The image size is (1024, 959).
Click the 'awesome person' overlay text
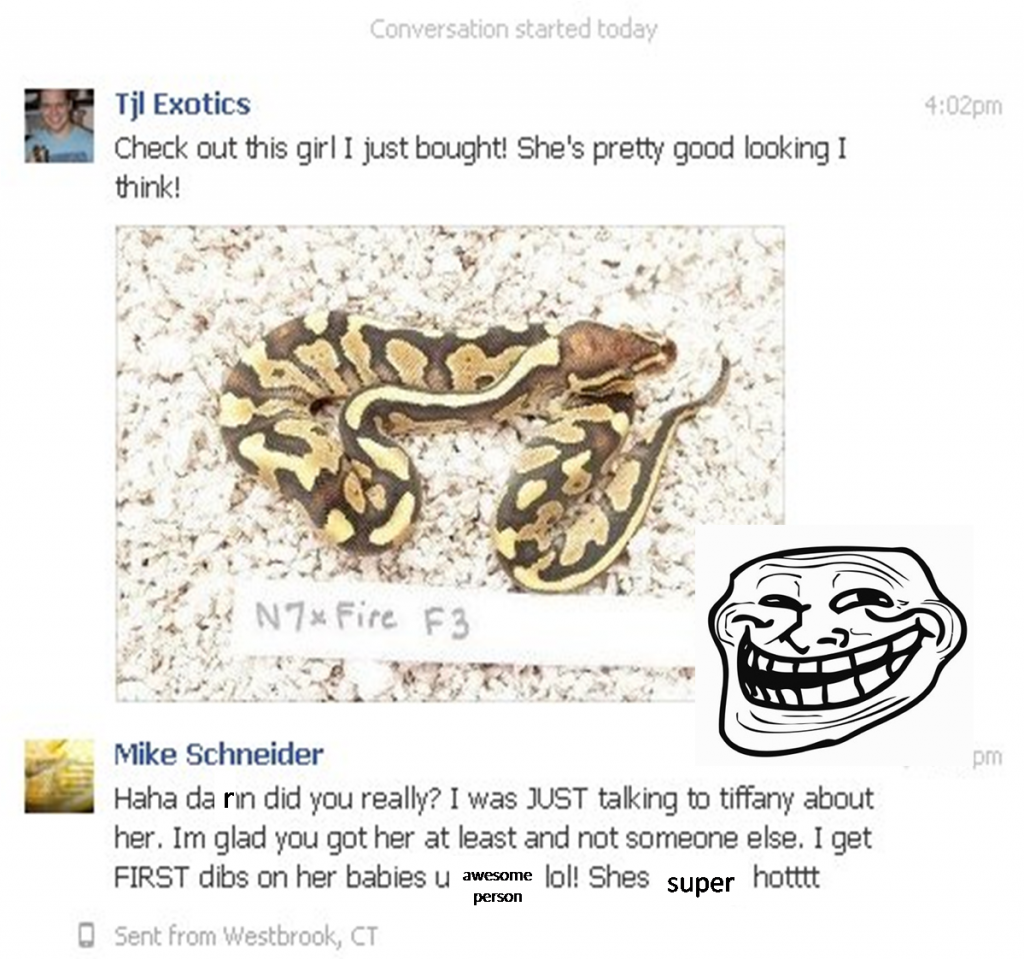click(x=497, y=885)
